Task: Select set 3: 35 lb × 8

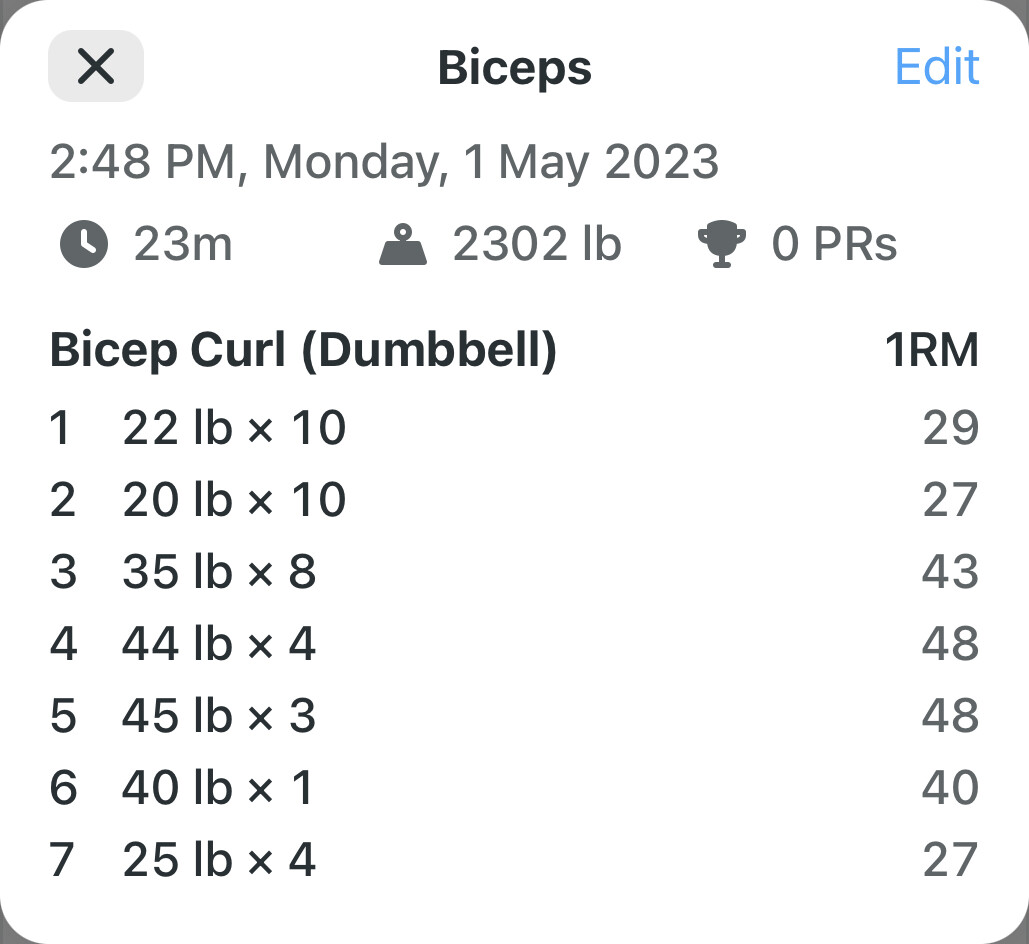Action: tap(514, 572)
